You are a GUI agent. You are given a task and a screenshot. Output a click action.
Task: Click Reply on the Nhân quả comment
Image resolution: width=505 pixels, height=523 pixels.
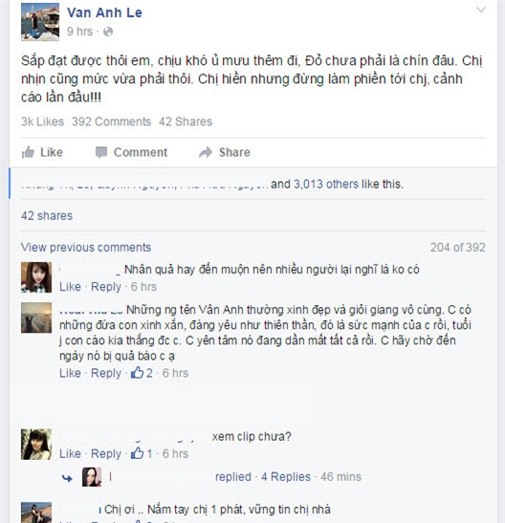(106, 287)
